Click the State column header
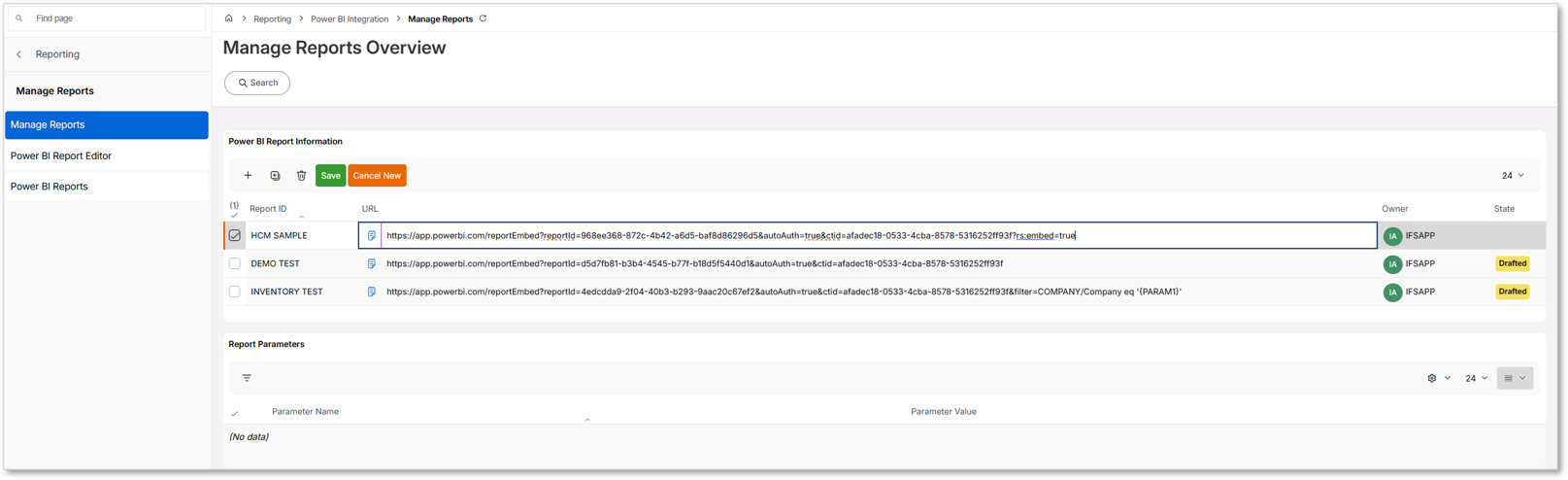This screenshot has height=480, width=1568. coord(1504,209)
